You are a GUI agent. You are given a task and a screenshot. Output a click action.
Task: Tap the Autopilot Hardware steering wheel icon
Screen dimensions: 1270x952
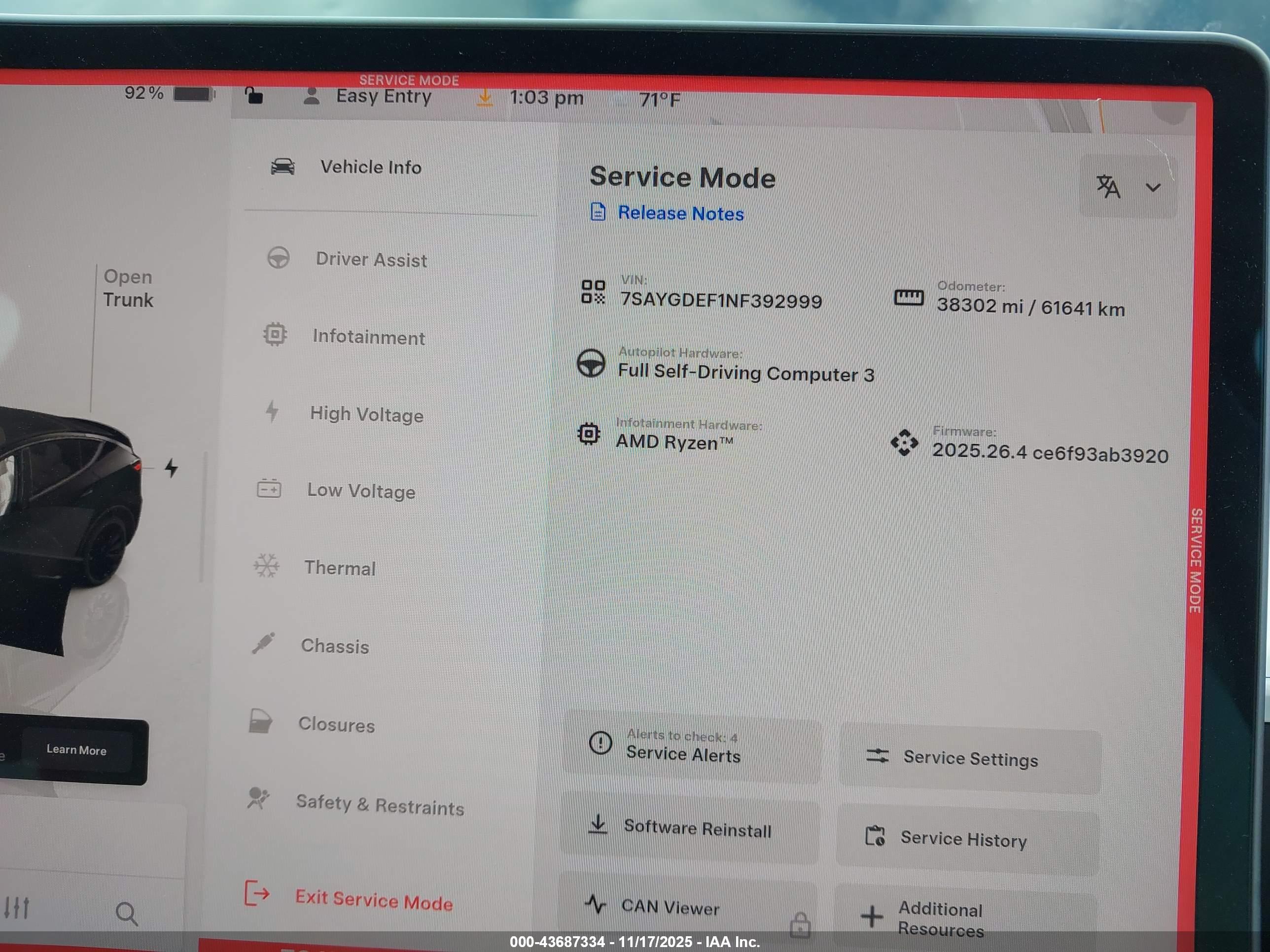tap(591, 363)
